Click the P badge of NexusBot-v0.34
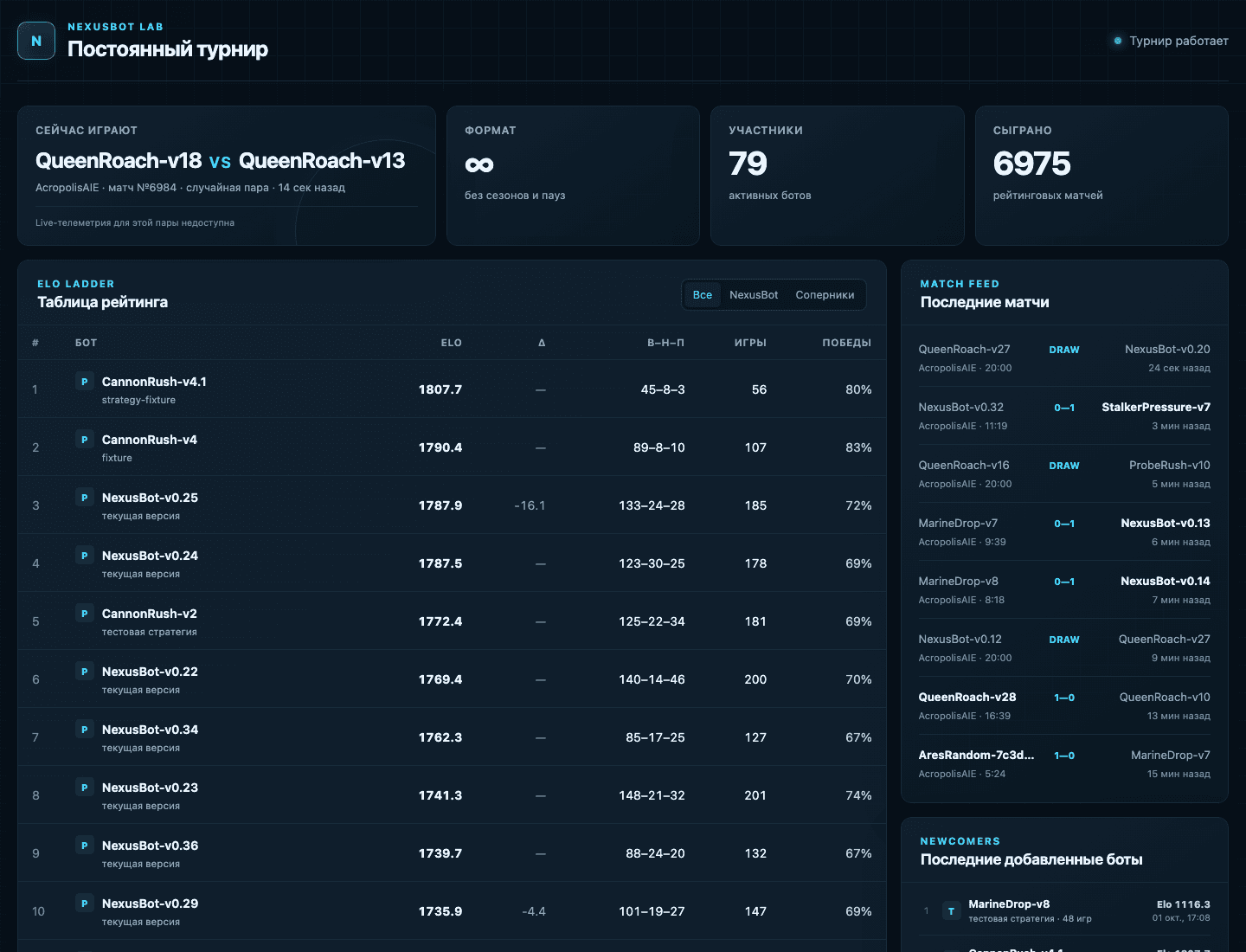This screenshot has height=952, width=1246. [x=84, y=729]
